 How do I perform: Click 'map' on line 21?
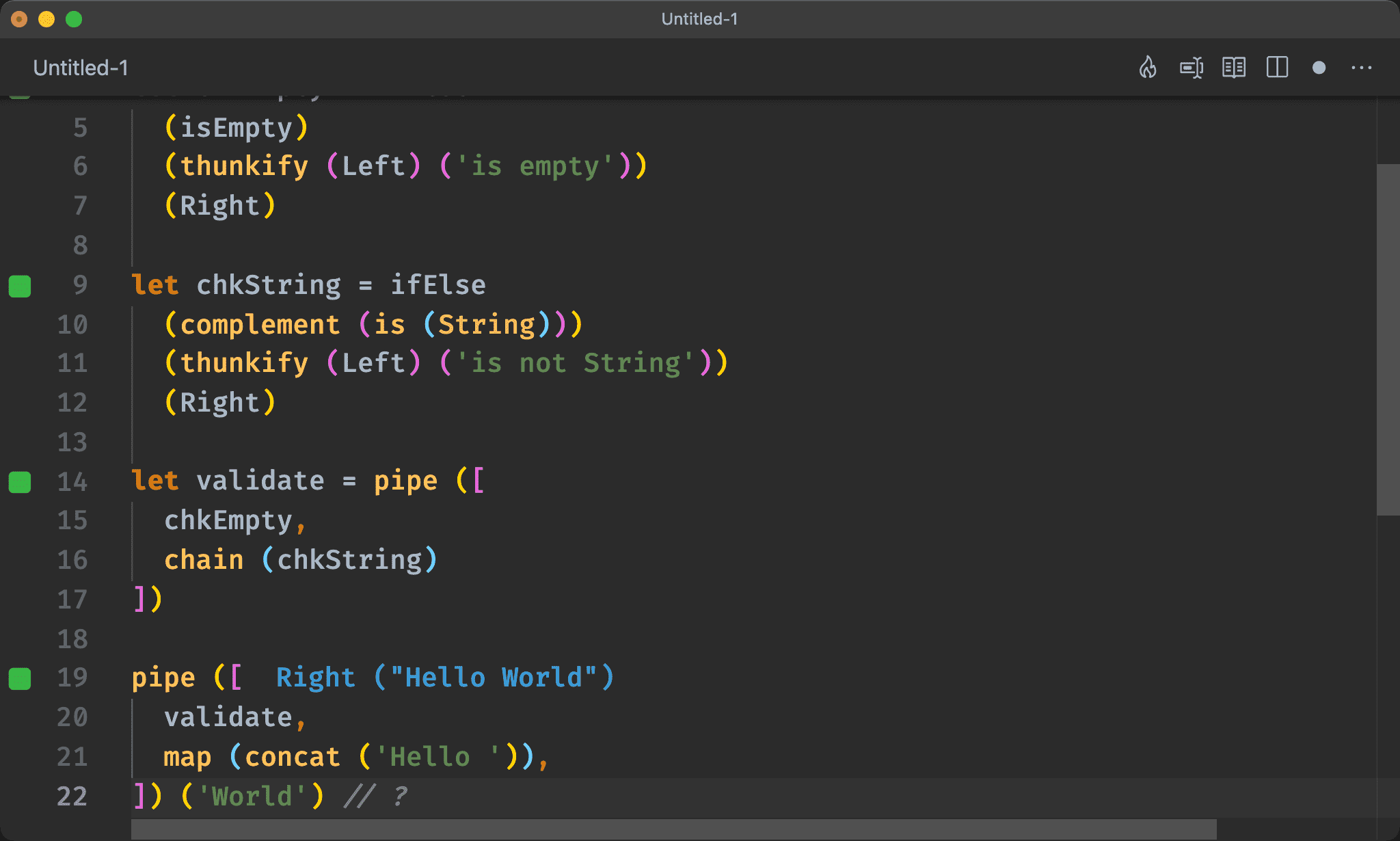(187, 758)
